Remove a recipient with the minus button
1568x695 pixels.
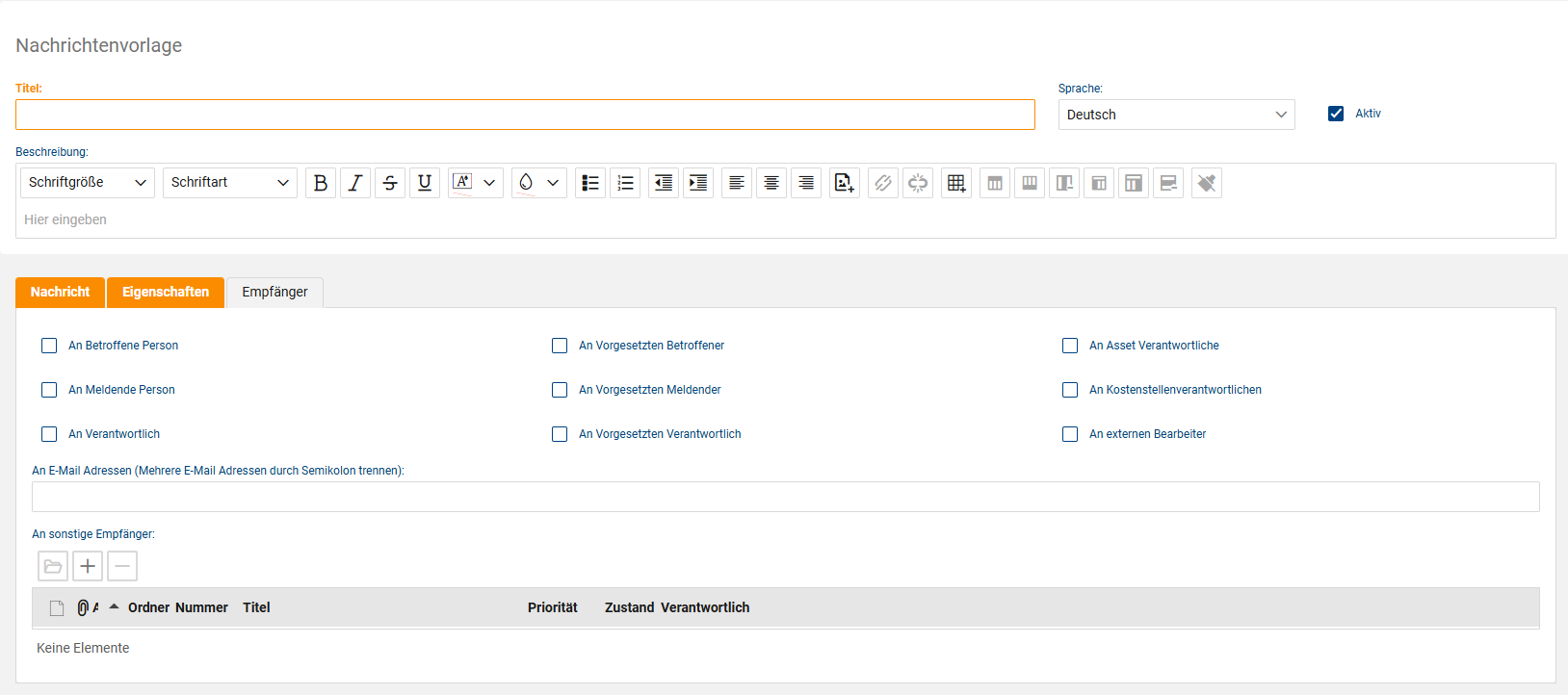[122, 566]
